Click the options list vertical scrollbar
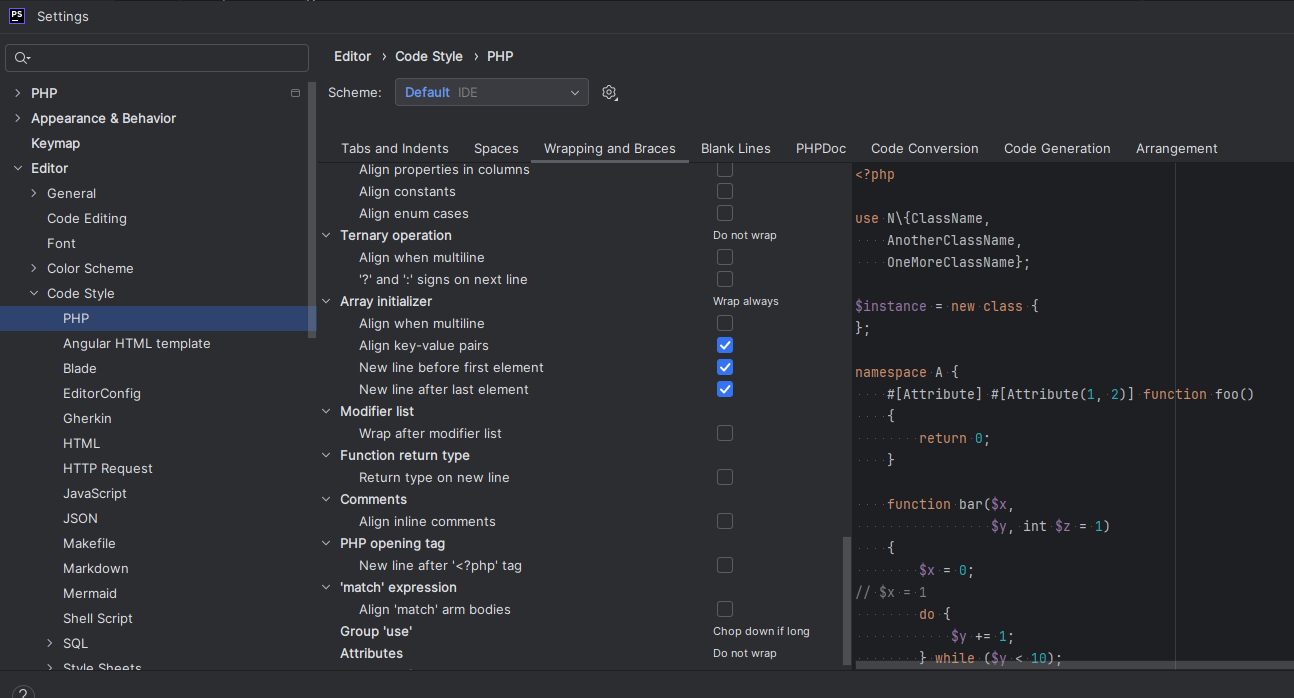This screenshot has height=698, width=1294. pyautogui.click(x=847, y=600)
